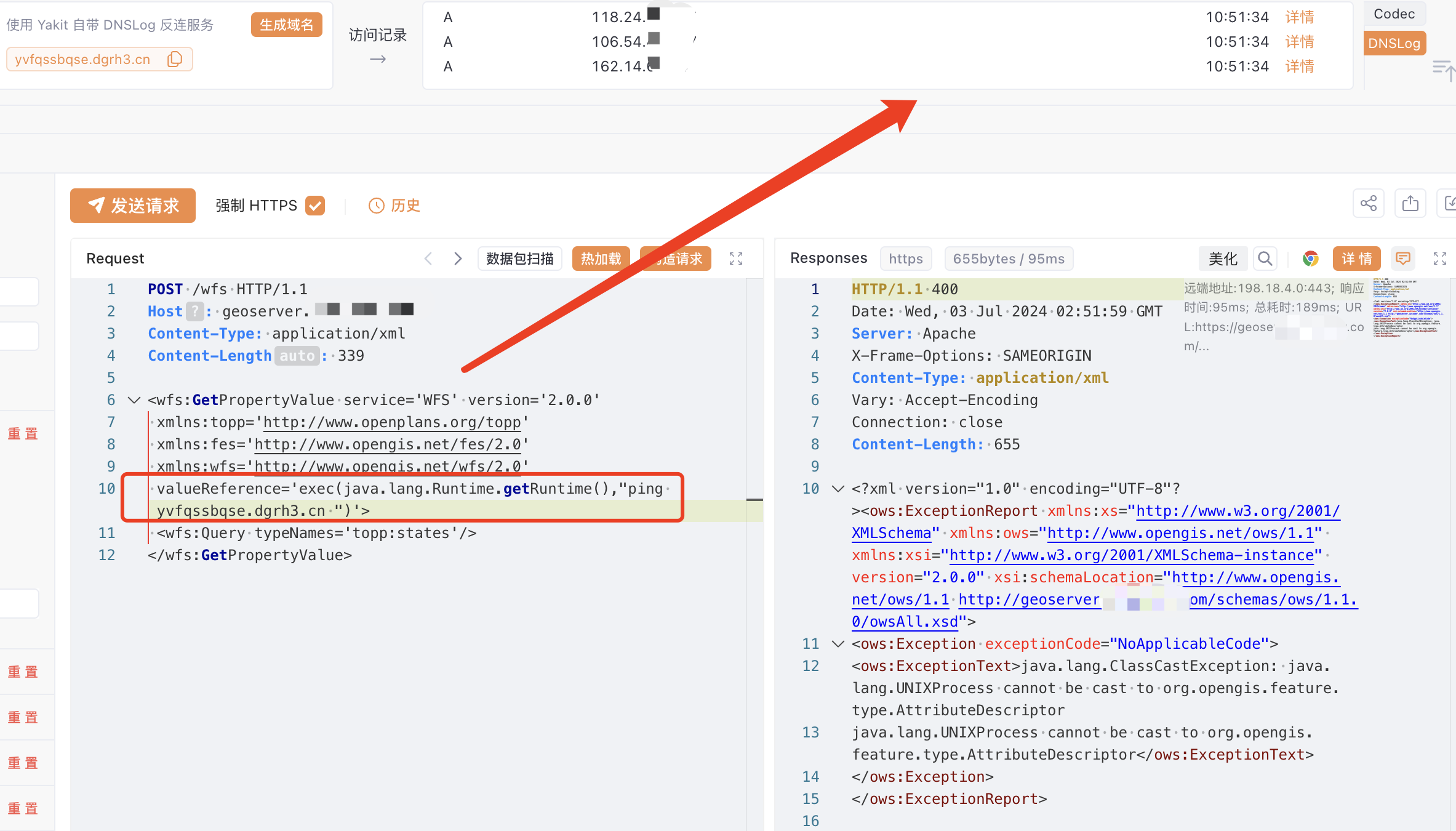Image resolution: width=1456 pixels, height=831 pixels.
Task: Open the response search magnifier icon
Action: point(1265,259)
